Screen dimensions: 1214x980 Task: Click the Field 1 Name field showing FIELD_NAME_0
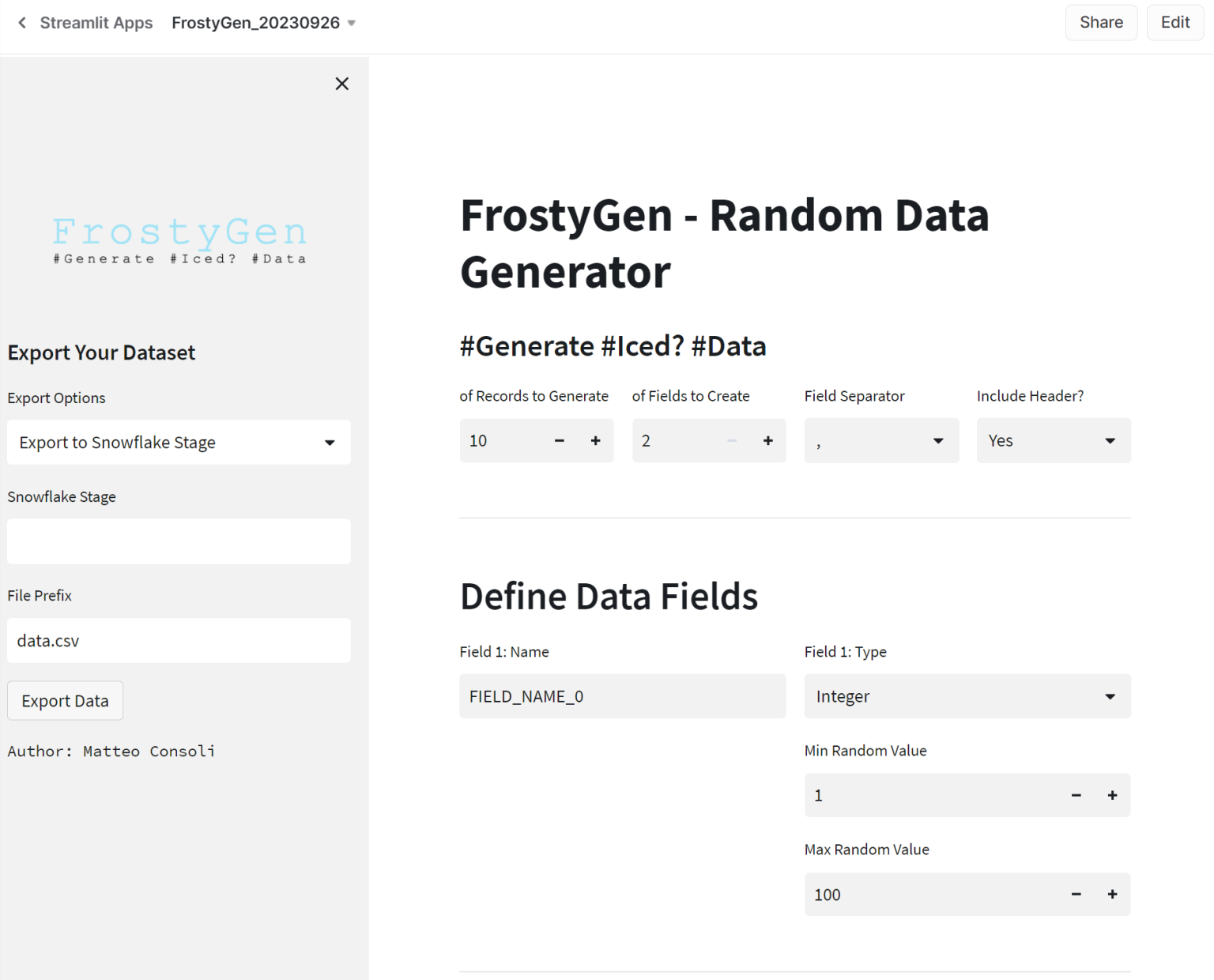click(622, 696)
